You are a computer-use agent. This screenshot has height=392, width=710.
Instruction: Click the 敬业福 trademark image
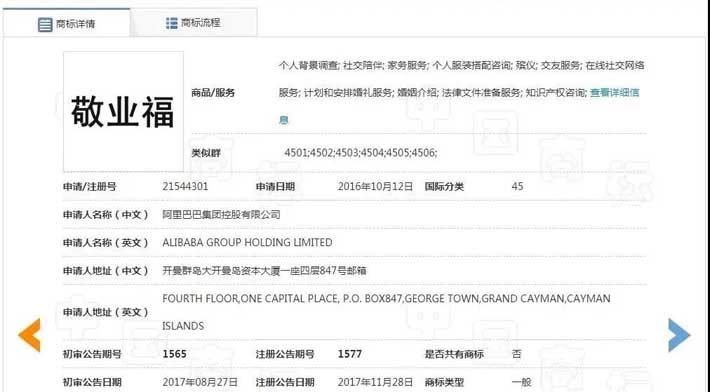pos(123,112)
